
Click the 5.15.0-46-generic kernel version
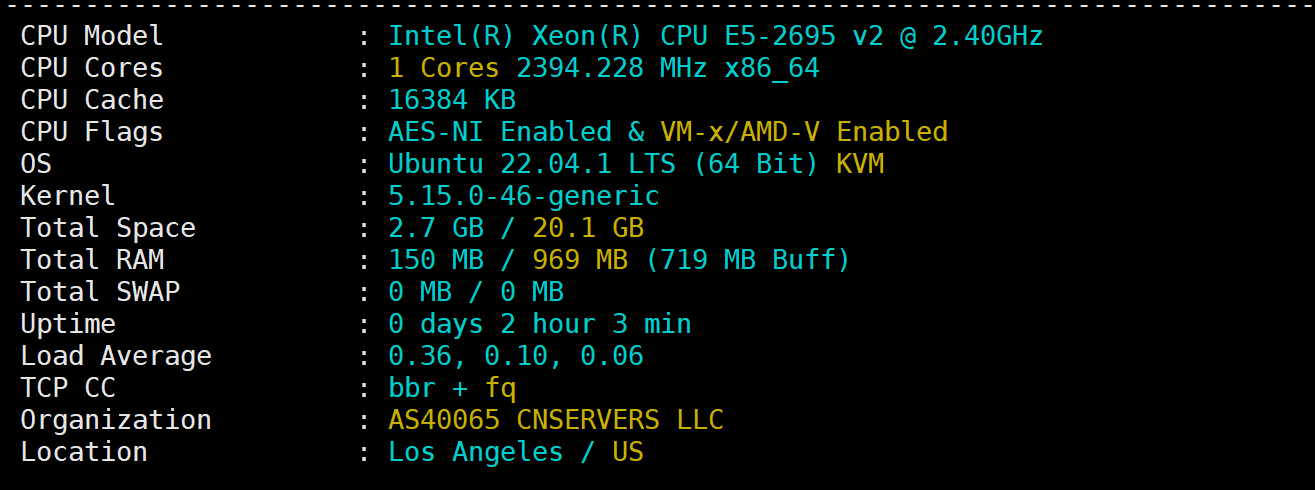[523, 196]
